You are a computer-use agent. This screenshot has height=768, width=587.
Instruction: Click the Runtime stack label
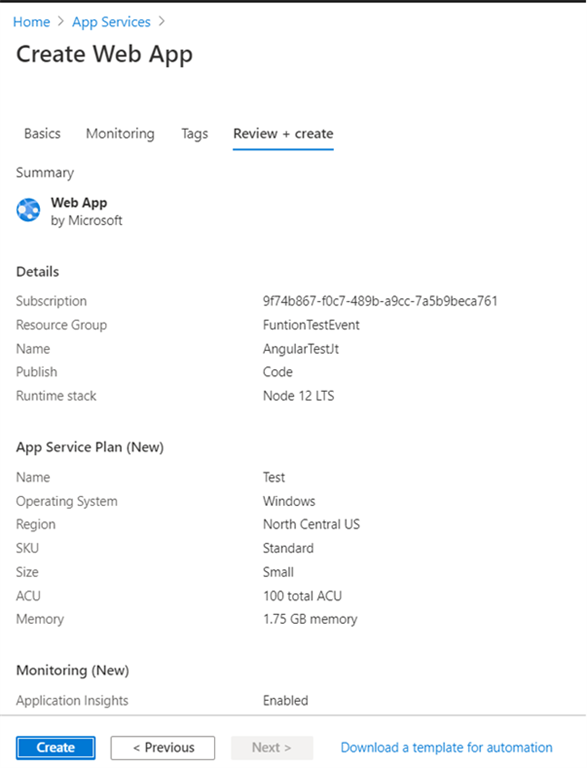pos(56,396)
